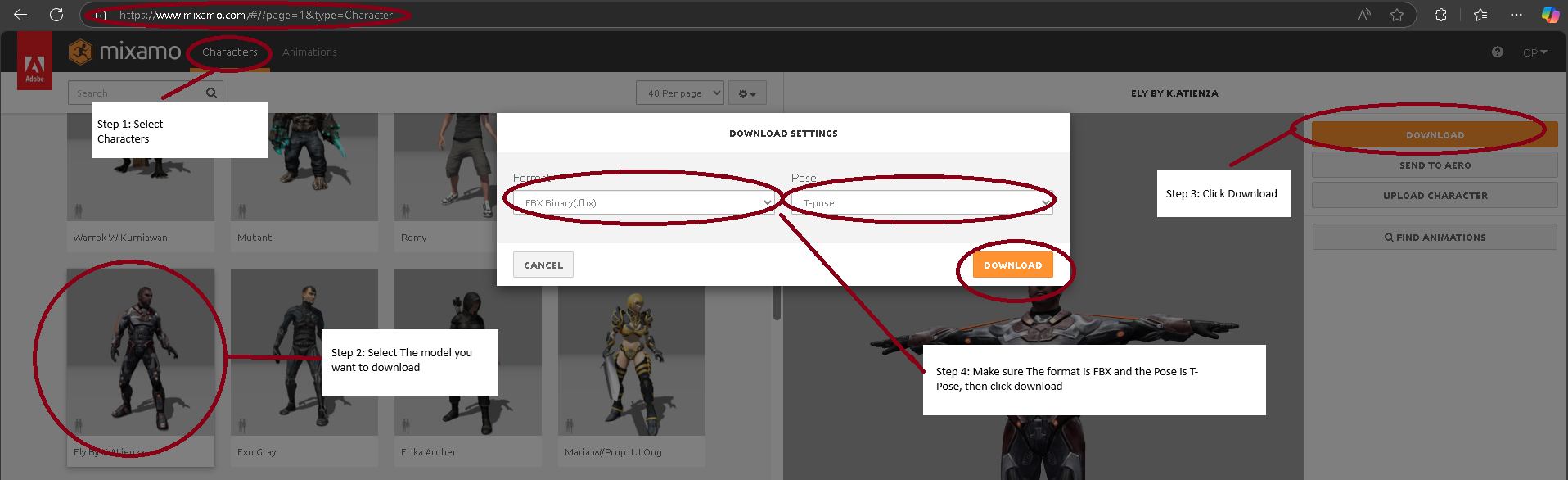
Task: Click Cancel in the Download Settings dialog
Action: [x=543, y=265]
